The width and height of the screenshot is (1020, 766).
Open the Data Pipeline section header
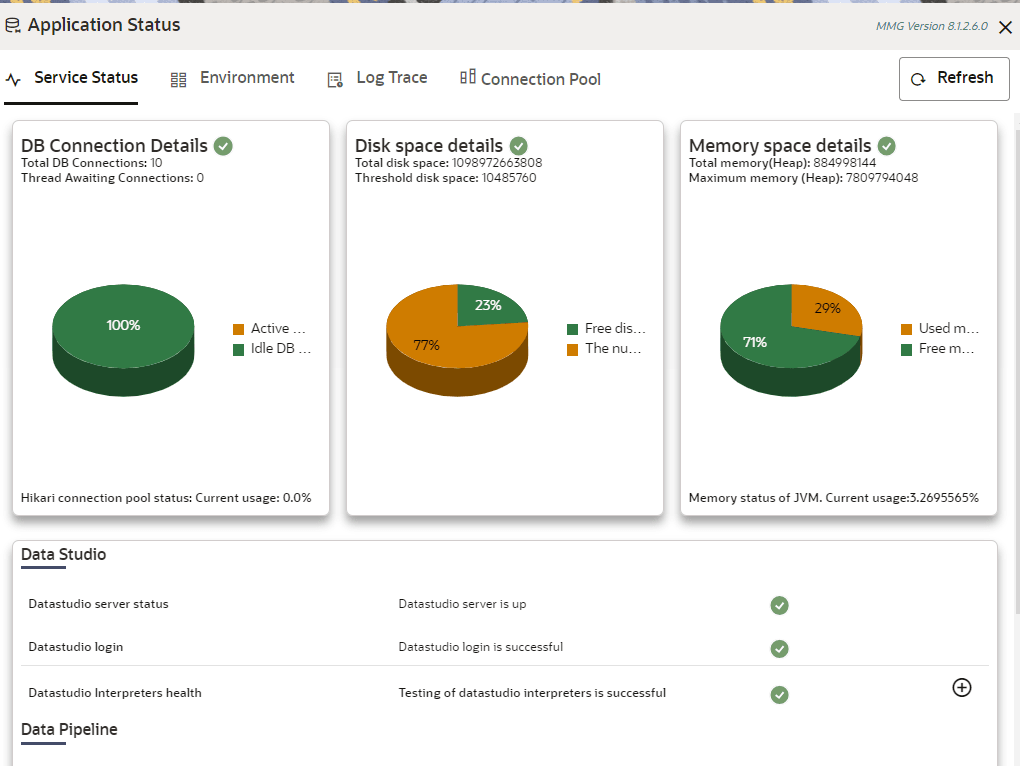coord(69,729)
